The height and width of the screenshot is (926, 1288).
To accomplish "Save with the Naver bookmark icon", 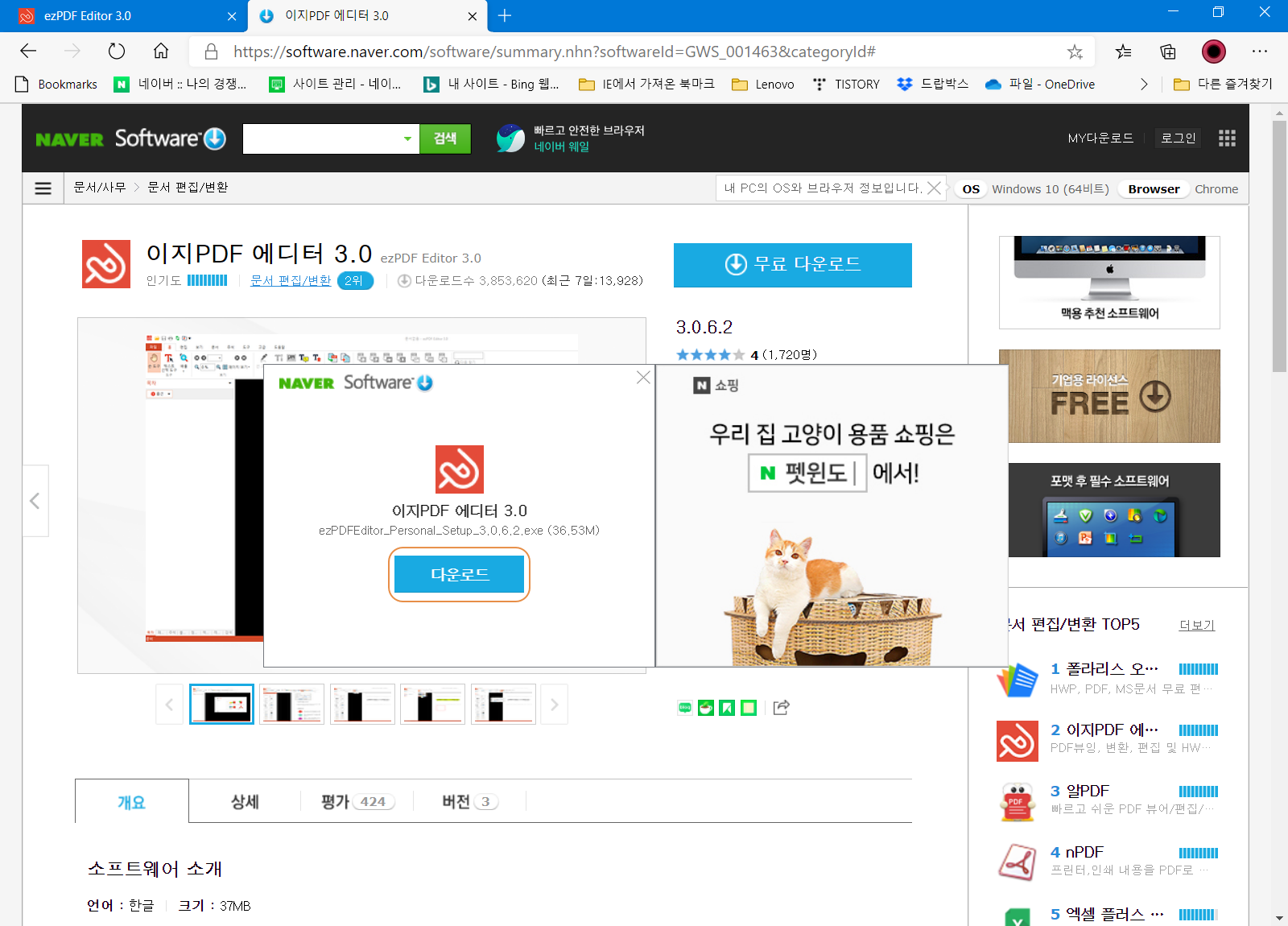I will click(x=727, y=708).
